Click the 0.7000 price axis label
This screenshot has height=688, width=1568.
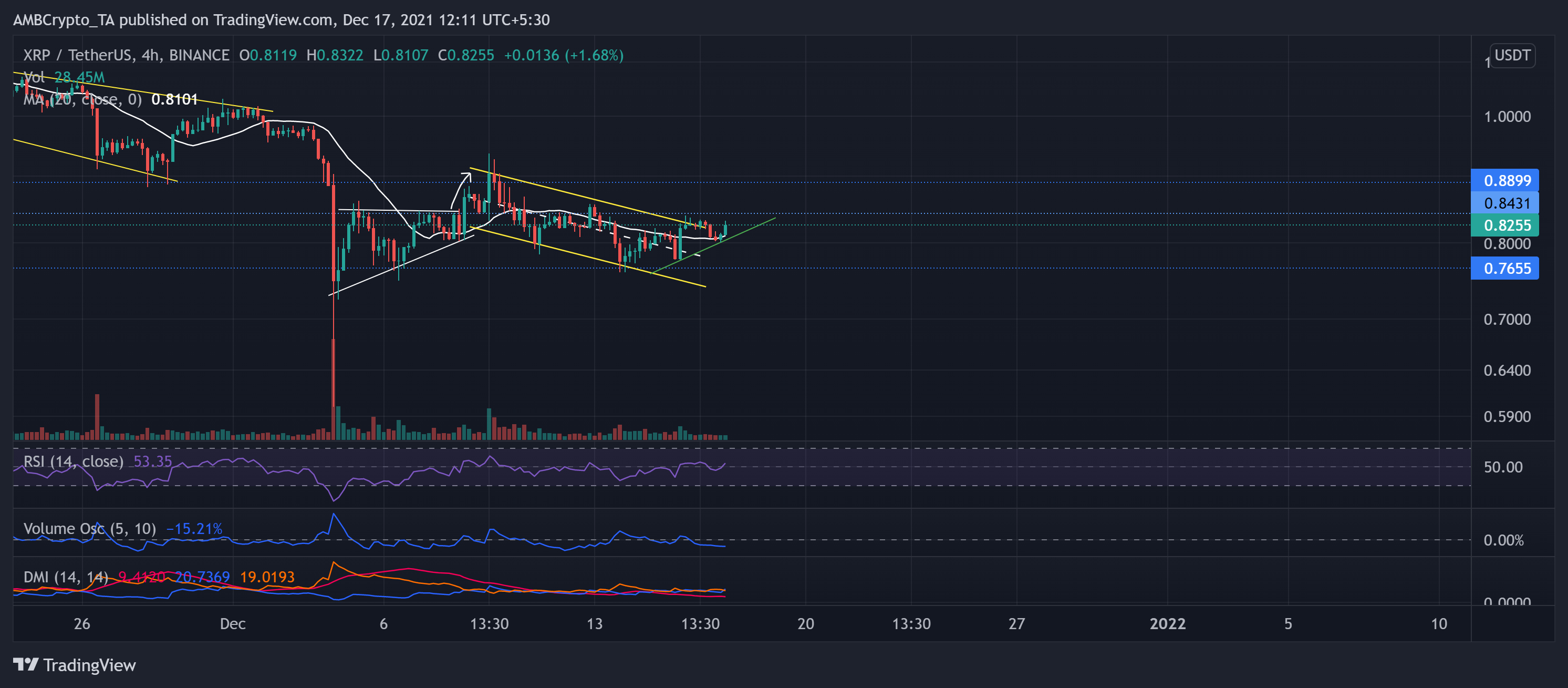tap(1507, 319)
